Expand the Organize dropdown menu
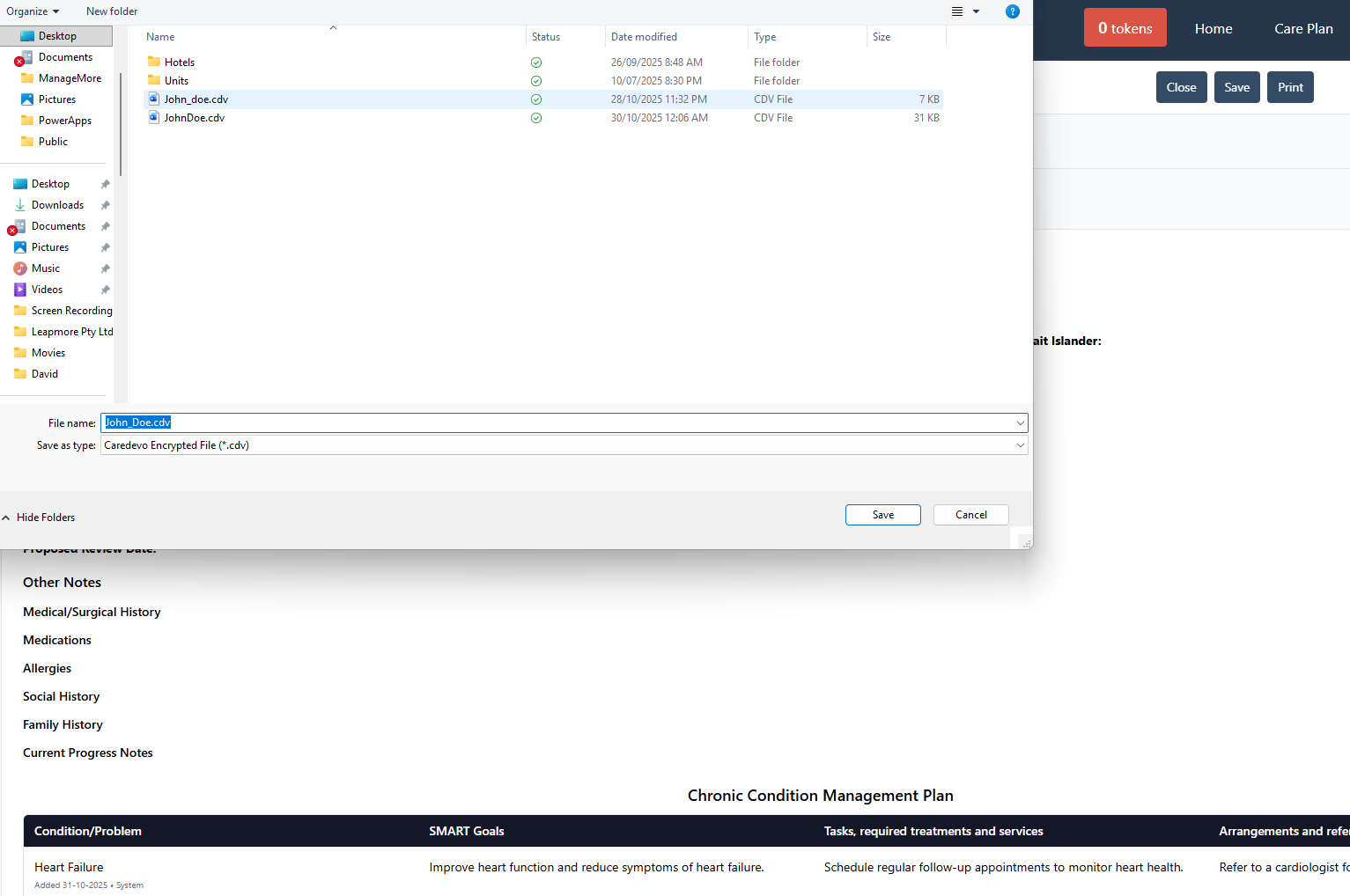 [33, 11]
